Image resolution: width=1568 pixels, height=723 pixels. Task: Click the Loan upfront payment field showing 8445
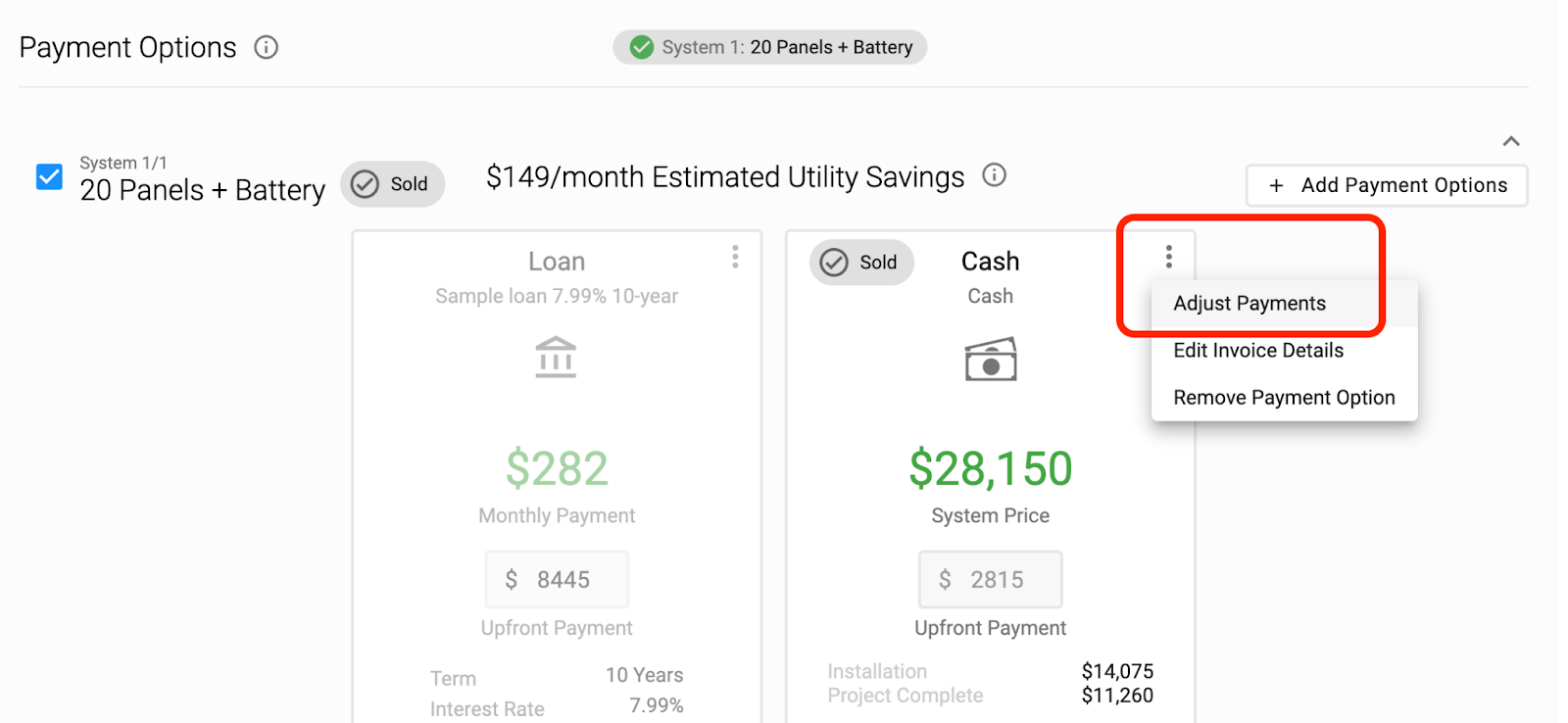(x=557, y=580)
